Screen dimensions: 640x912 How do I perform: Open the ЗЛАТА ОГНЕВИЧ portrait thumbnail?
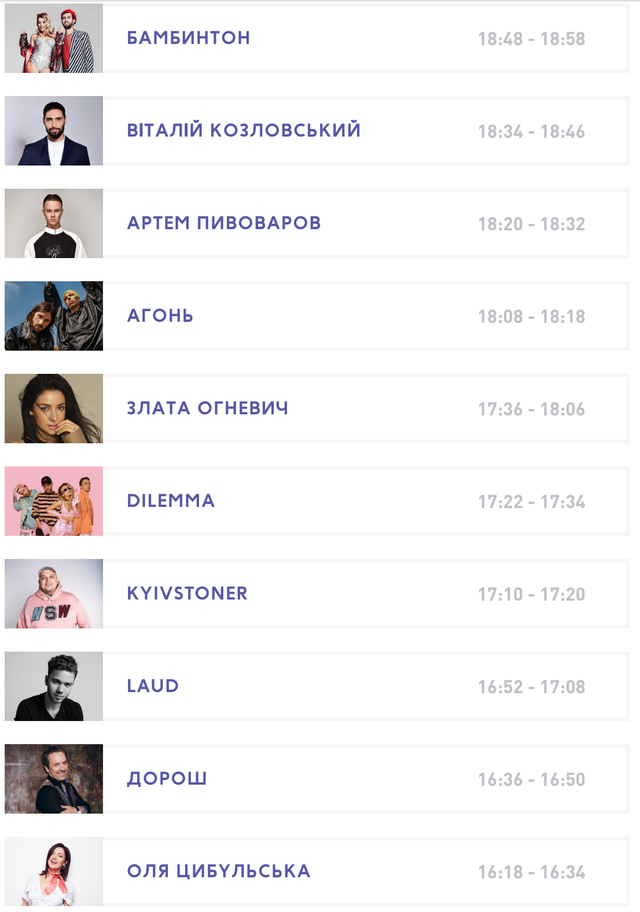click(54, 408)
